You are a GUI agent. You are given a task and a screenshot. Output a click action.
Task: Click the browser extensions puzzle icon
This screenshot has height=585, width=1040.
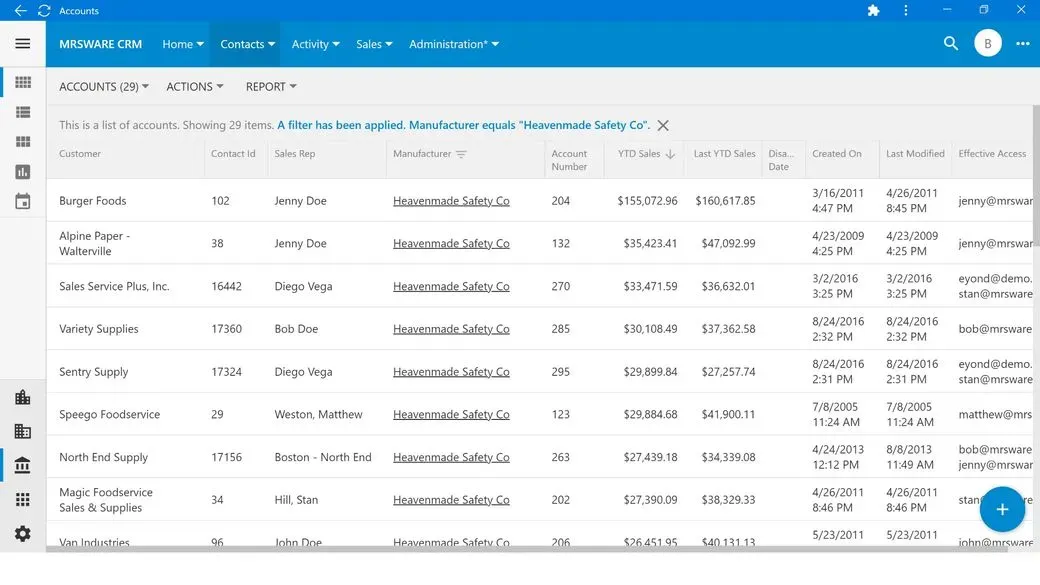click(873, 11)
